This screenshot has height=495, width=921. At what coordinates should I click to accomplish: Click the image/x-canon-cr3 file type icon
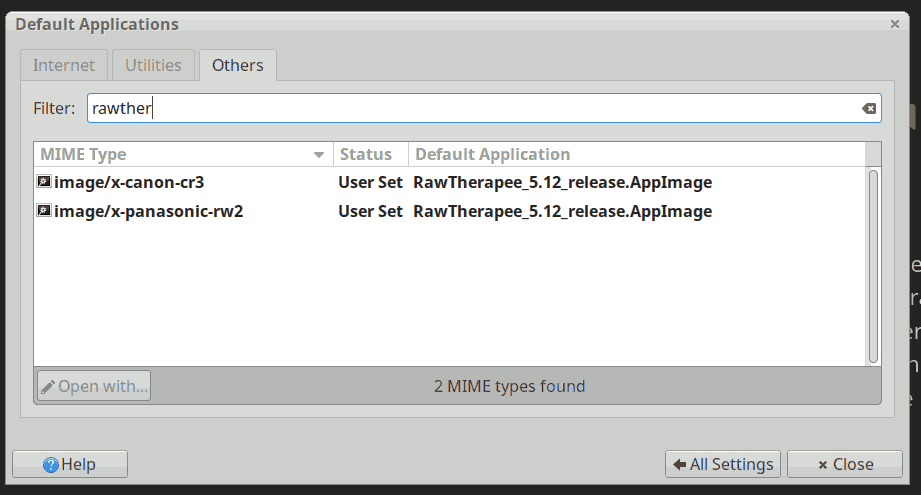(44, 183)
